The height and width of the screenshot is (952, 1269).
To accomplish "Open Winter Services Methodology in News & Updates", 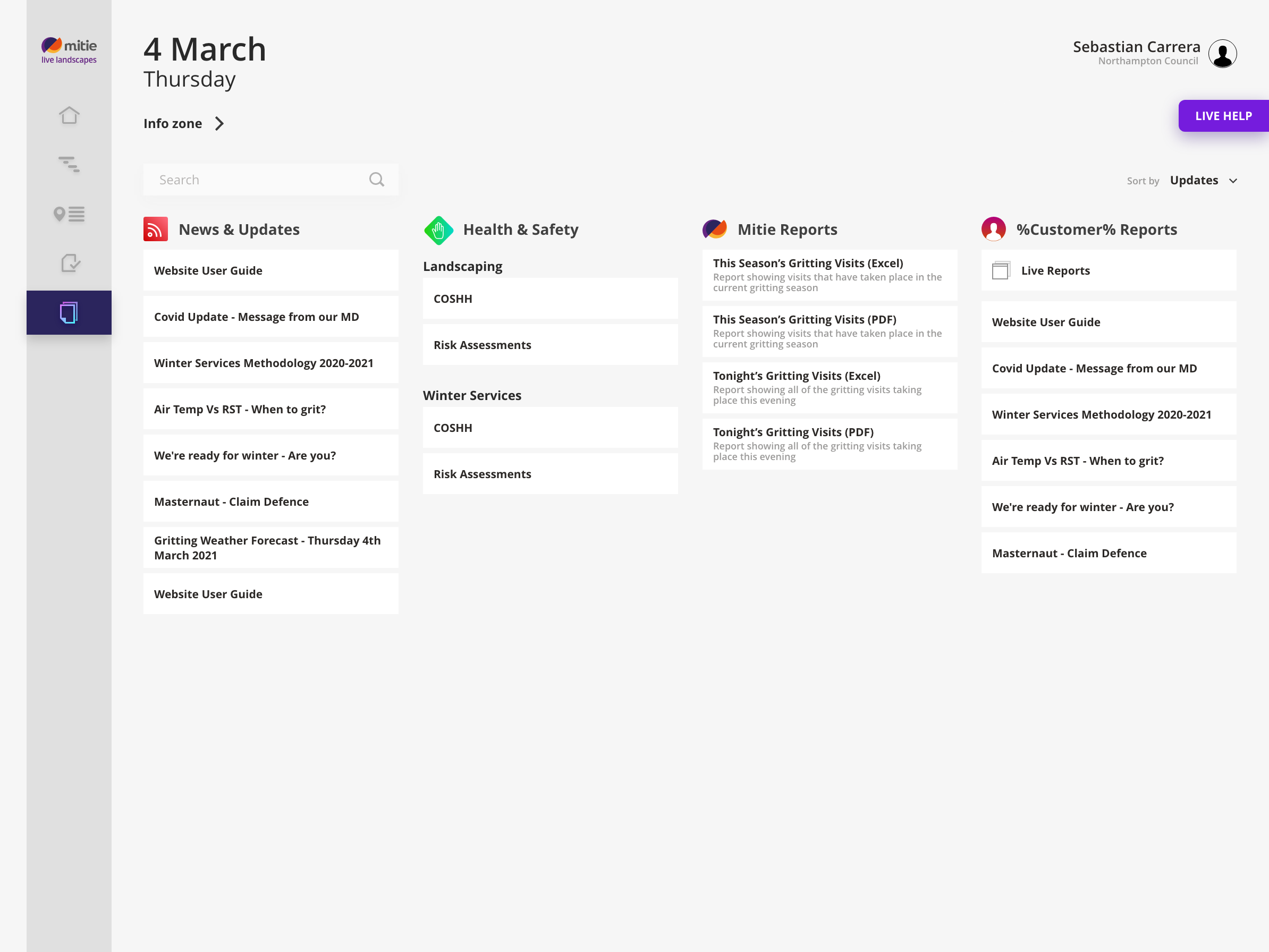I will click(270, 363).
